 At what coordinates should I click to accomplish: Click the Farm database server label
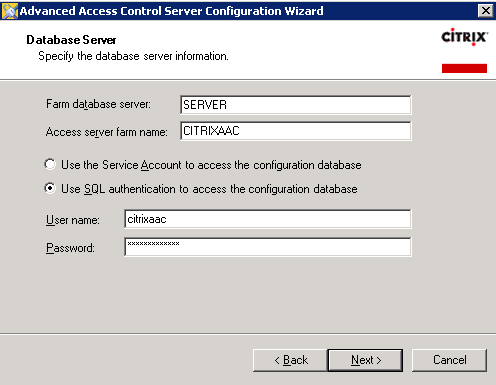point(98,104)
